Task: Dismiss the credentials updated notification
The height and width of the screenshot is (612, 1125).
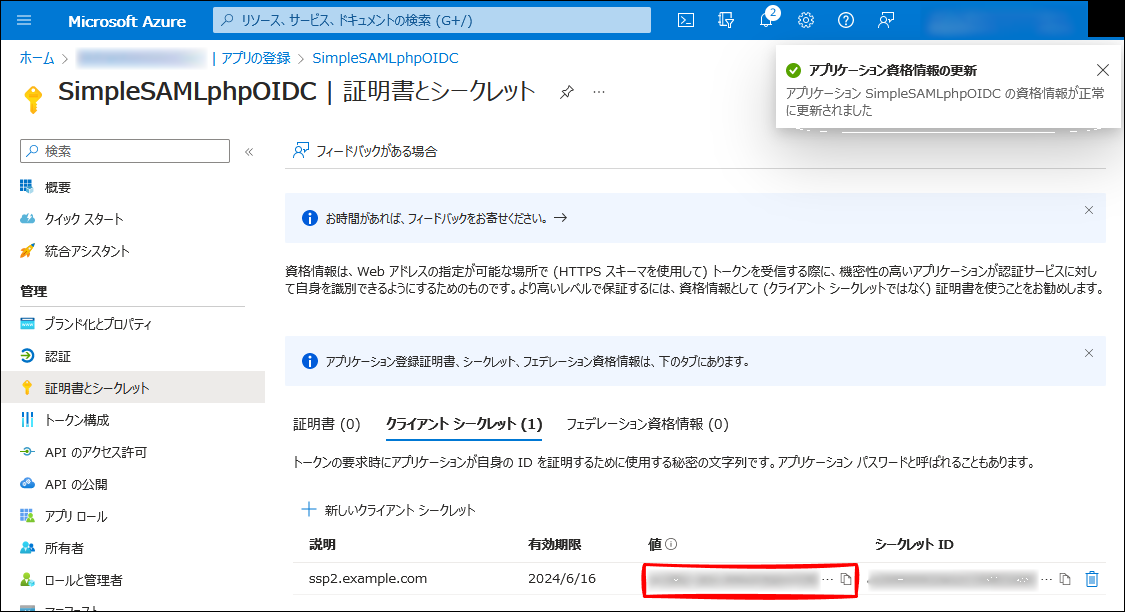Action: (1102, 70)
